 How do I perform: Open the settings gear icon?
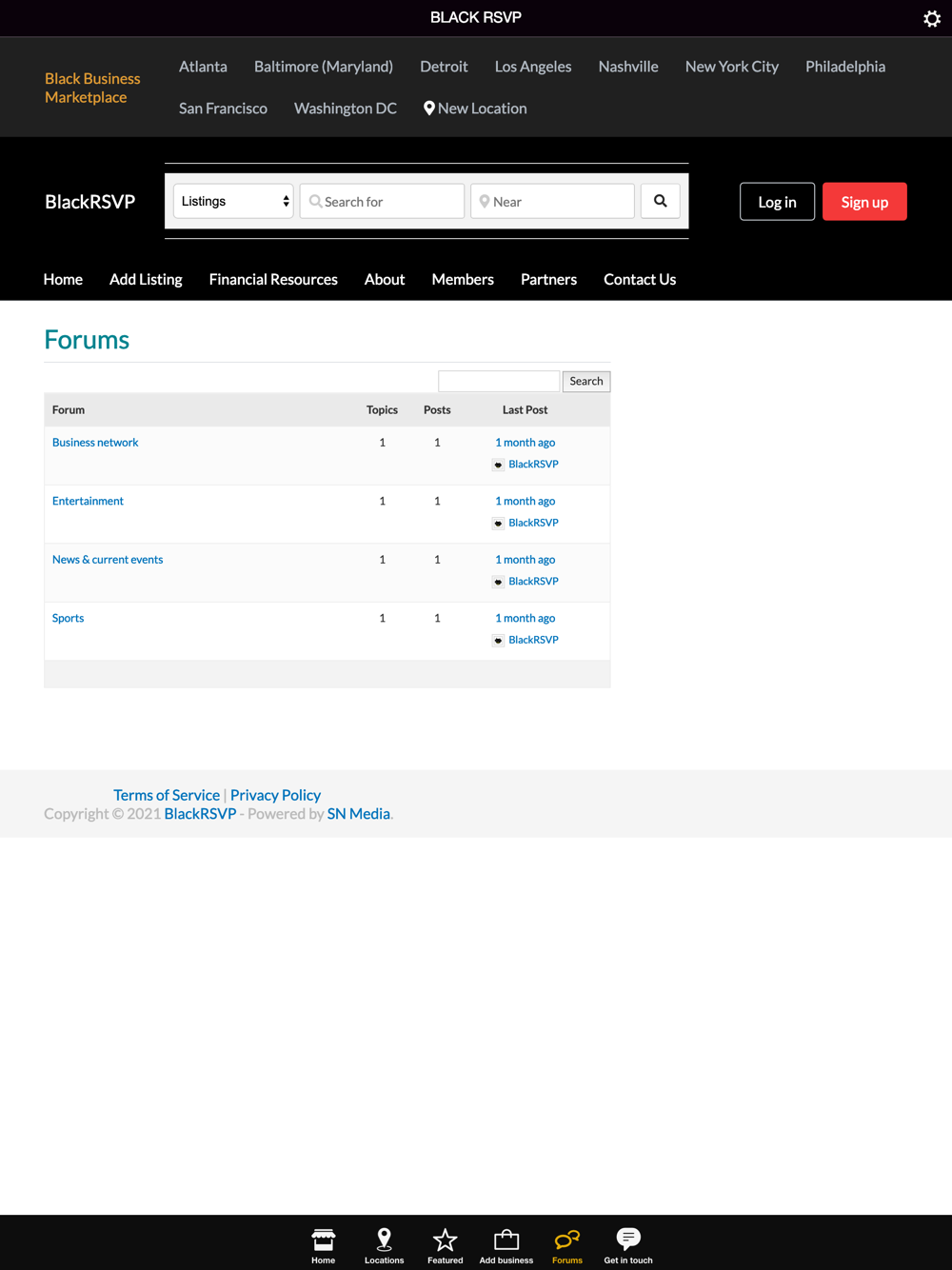(932, 18)
